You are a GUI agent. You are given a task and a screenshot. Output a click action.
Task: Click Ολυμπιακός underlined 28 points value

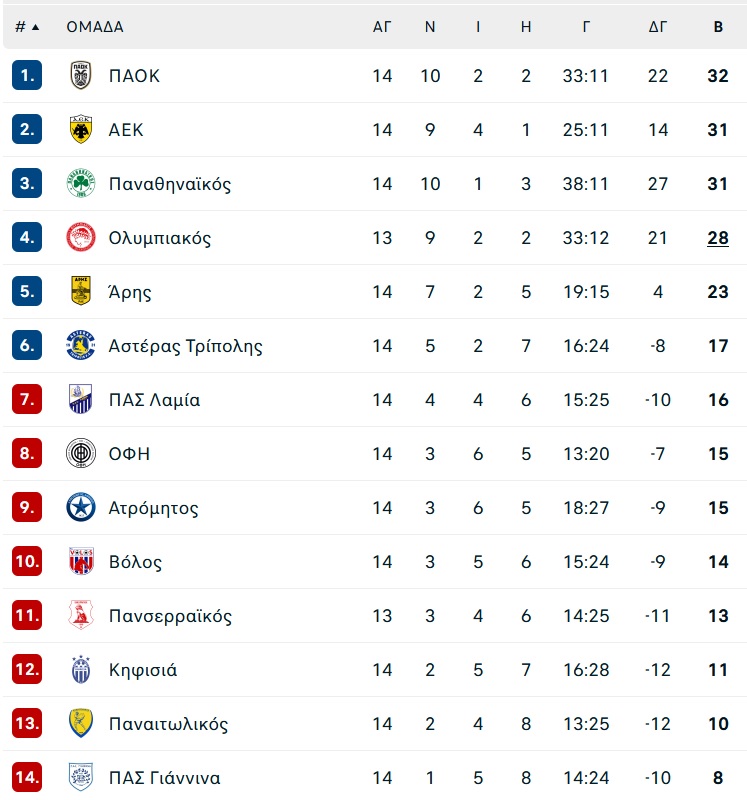[718, 238]
